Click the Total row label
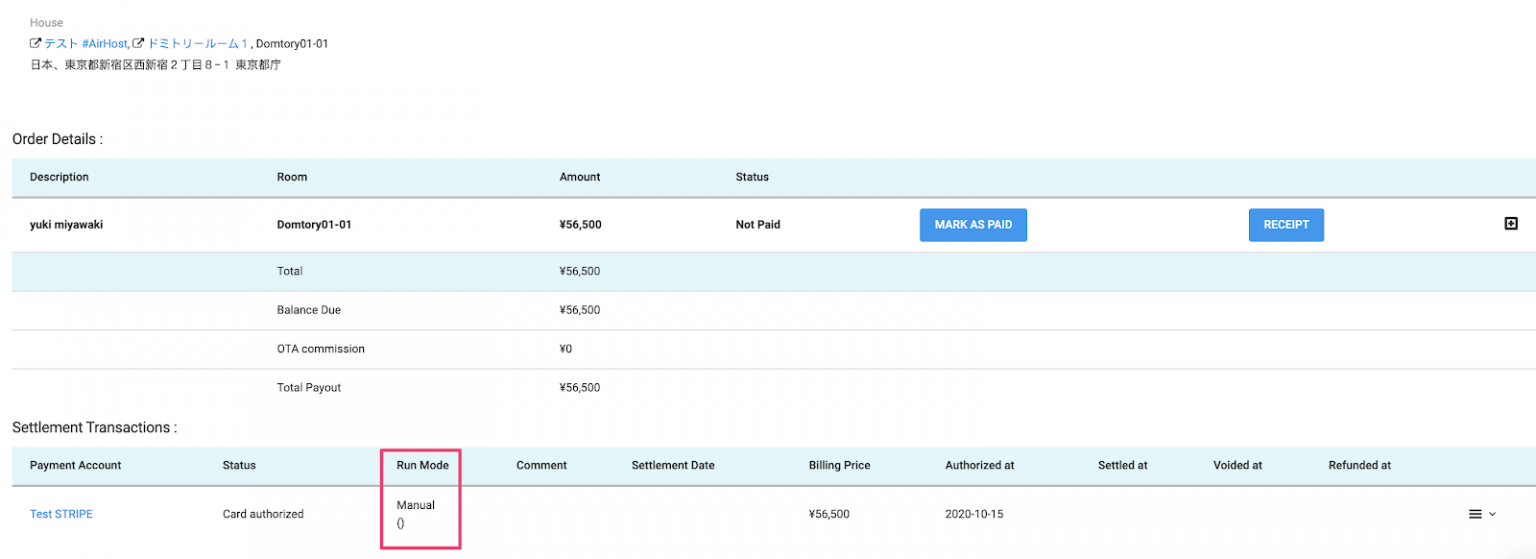The width and height of the screenshot is (1536, 559). [x=290, y=271]
